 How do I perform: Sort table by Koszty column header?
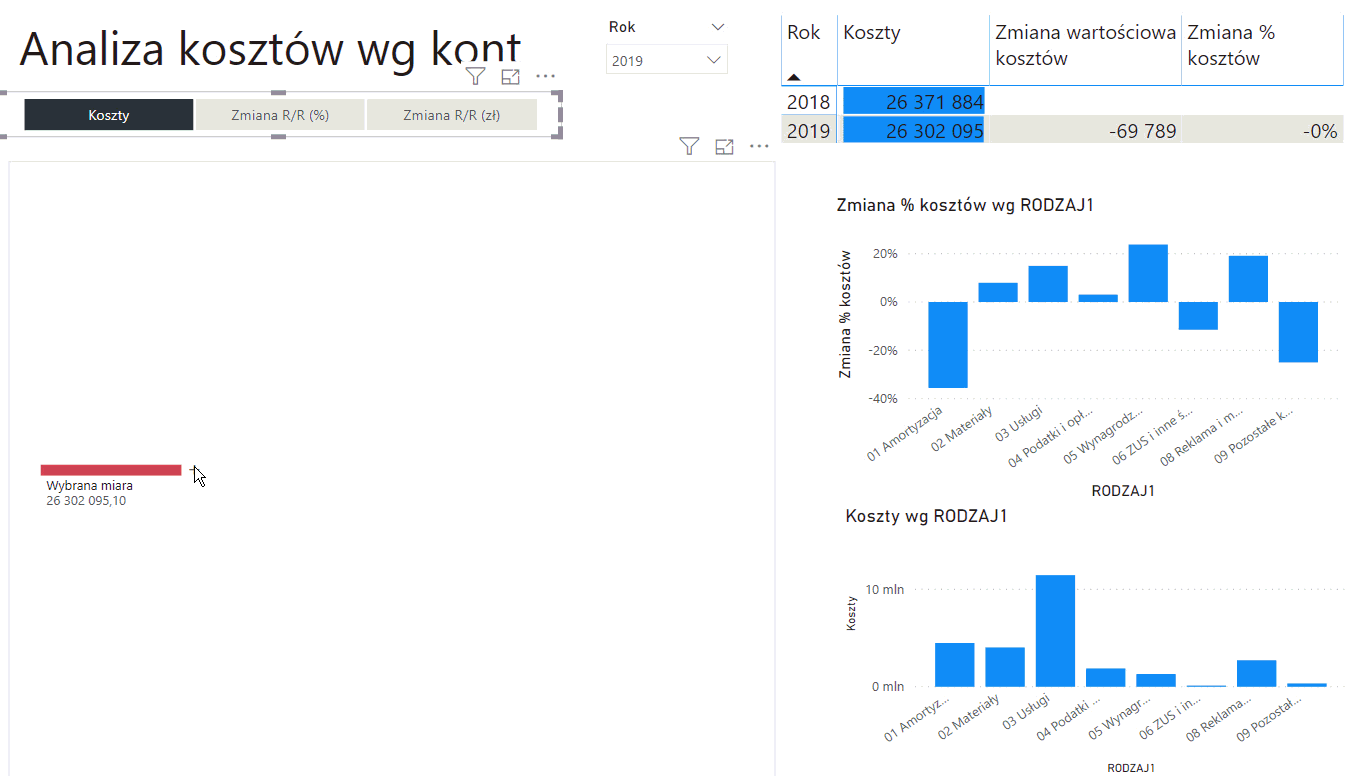tap(872, 33)
